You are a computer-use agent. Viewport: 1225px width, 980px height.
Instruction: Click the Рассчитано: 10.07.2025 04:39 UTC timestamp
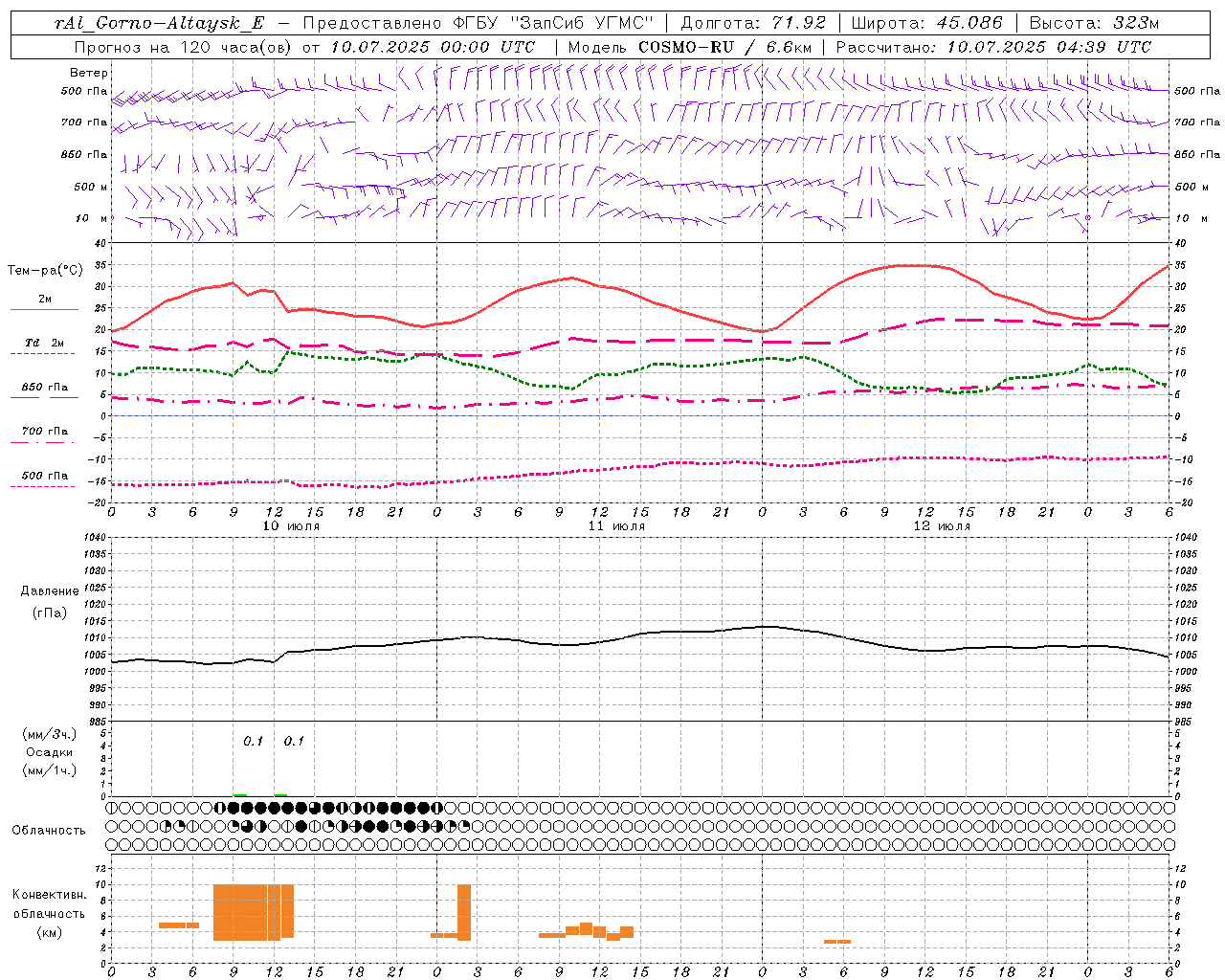(x=993, y=47)
